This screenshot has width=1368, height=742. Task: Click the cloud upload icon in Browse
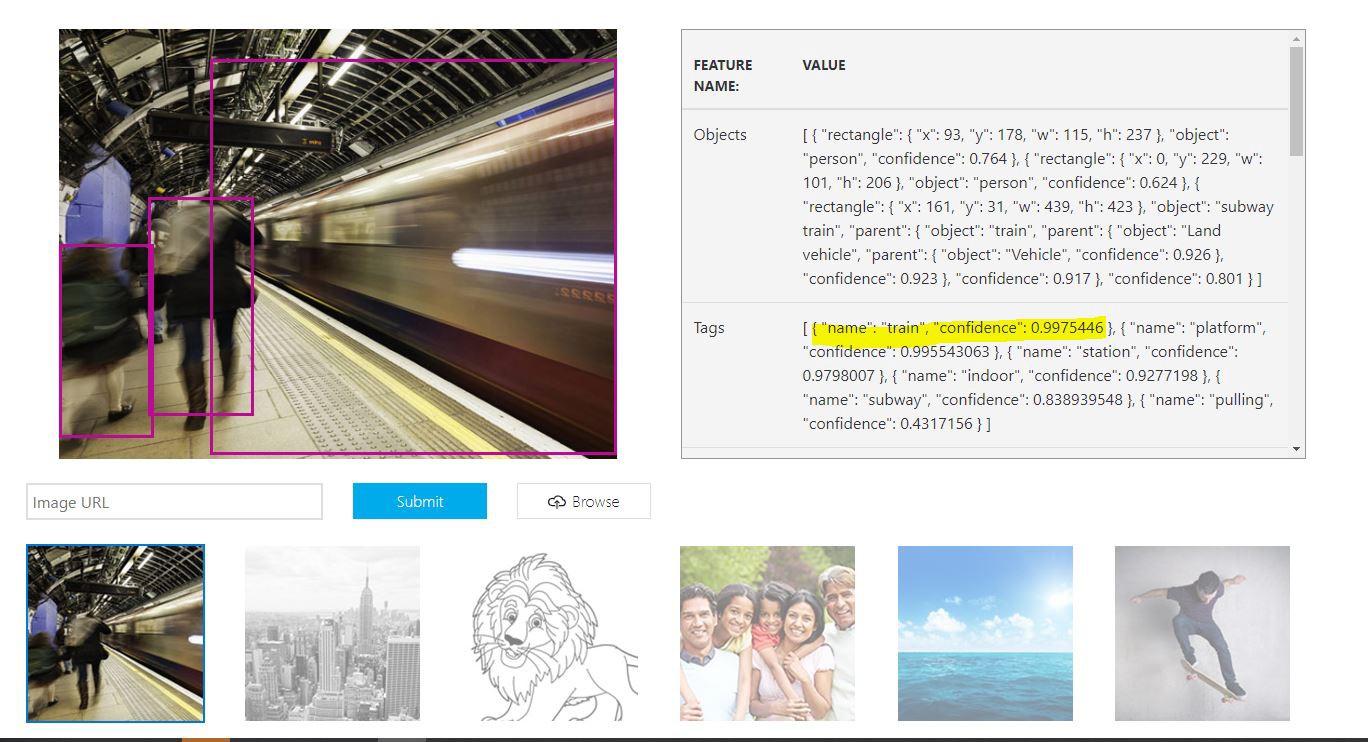557,502
